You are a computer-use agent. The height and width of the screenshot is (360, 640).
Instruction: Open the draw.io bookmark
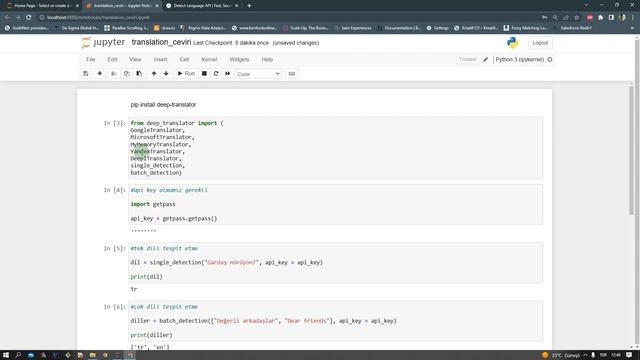click(164, 28)
